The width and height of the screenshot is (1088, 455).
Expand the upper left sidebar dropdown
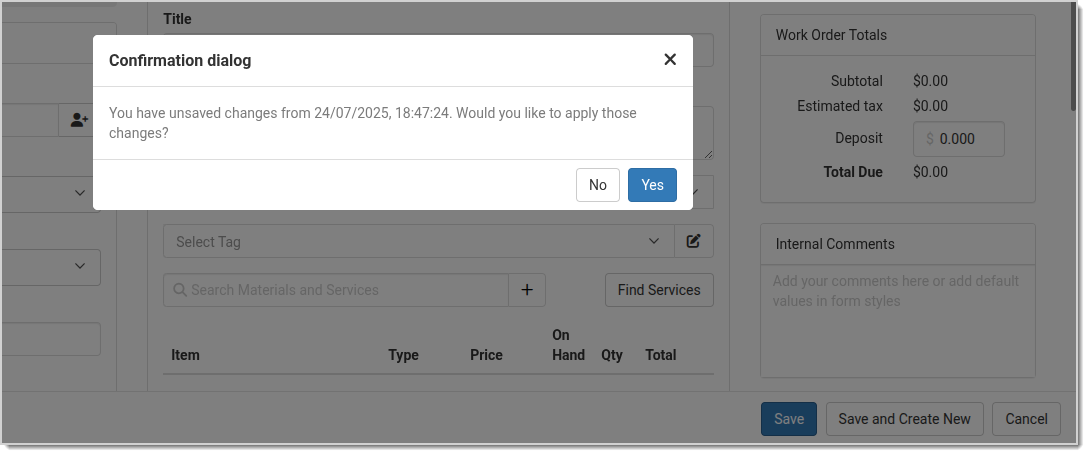click(x=50, y=193)
